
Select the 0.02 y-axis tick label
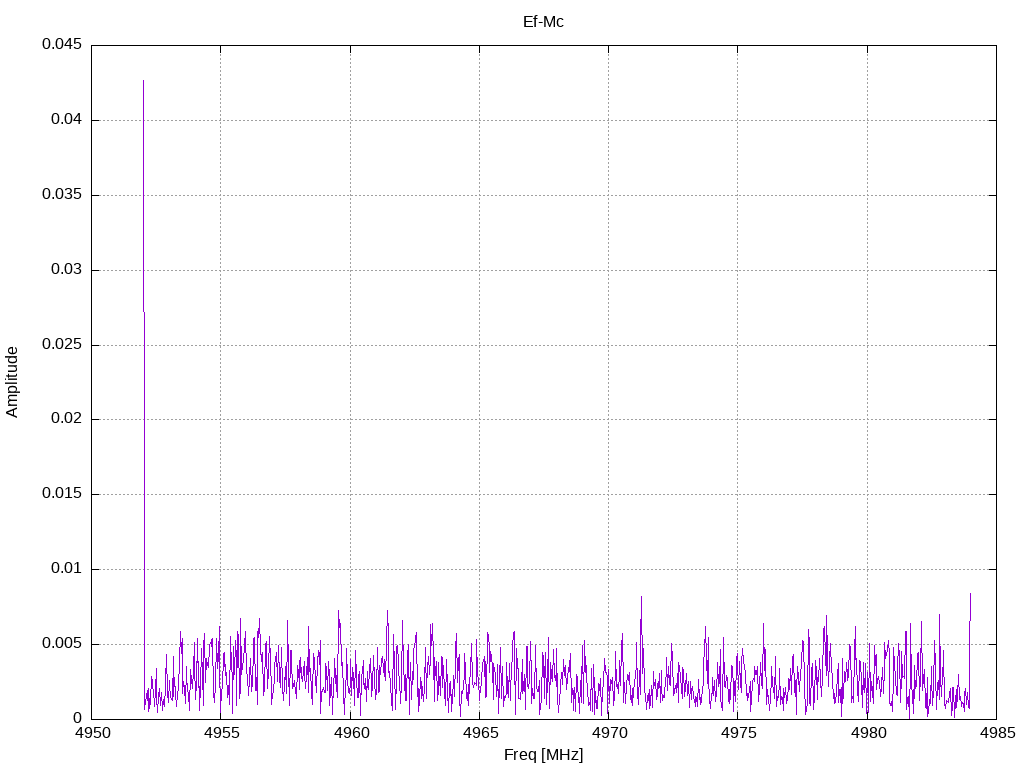[65, 419]
